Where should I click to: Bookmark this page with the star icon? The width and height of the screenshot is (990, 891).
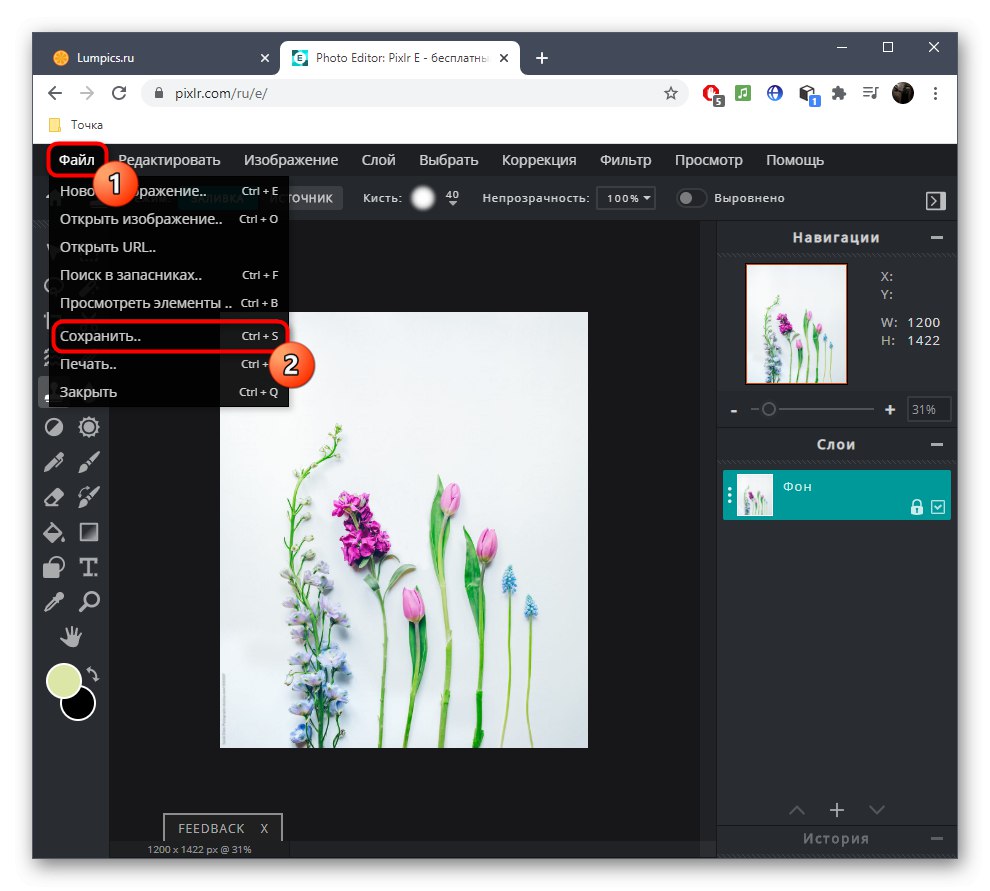click(x=671, y=93)
